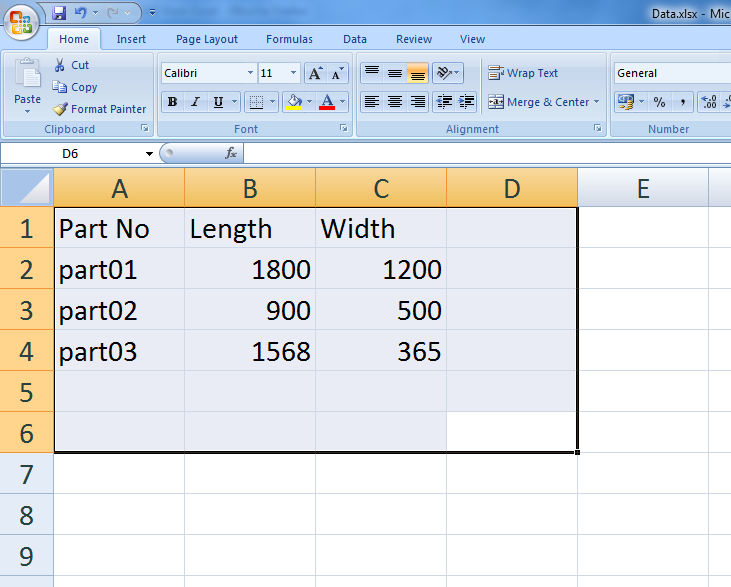
Task: Open the Alignment dialog launcher
Action: point(598,128)
